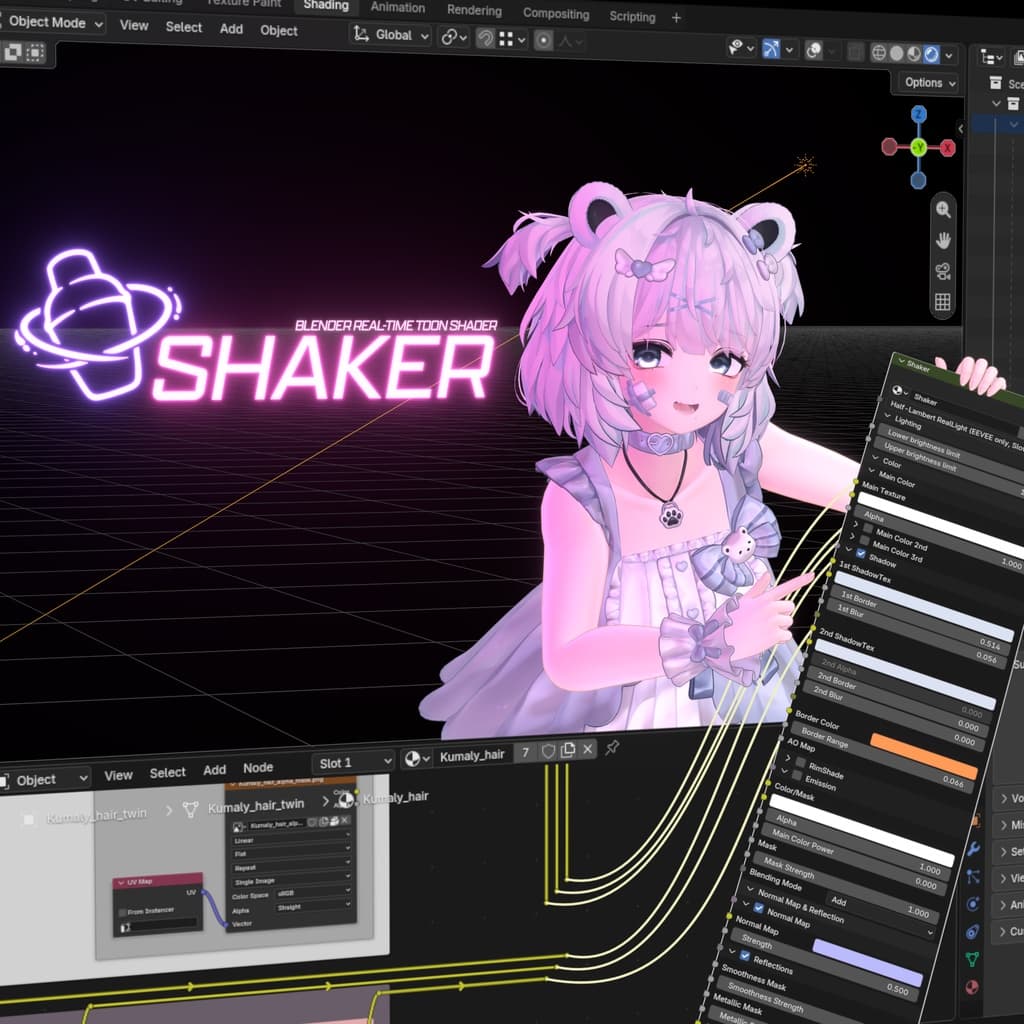
Task: Open the Options dropdown in viewport
Action: point(928,82)
